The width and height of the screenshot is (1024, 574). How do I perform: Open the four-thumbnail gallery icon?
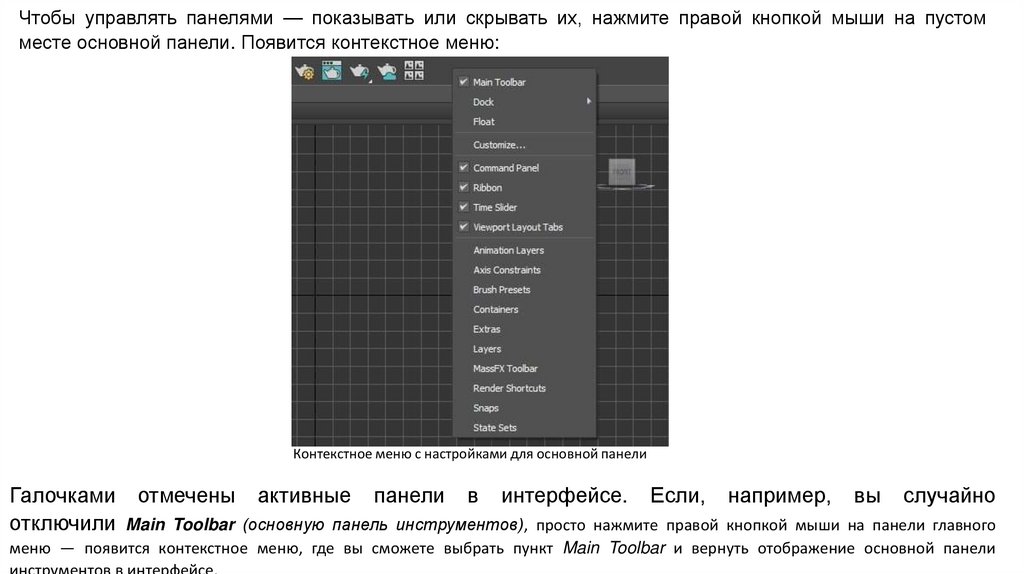coord(414,70)
